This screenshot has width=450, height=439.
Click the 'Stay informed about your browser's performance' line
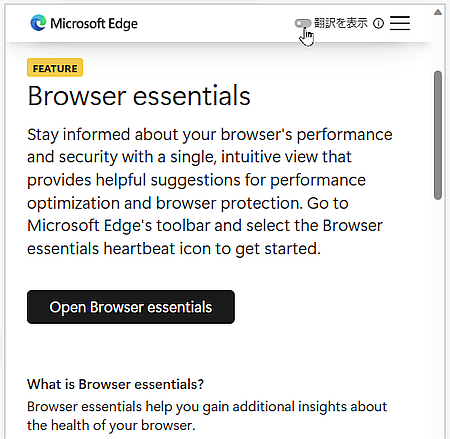(210, 135)
